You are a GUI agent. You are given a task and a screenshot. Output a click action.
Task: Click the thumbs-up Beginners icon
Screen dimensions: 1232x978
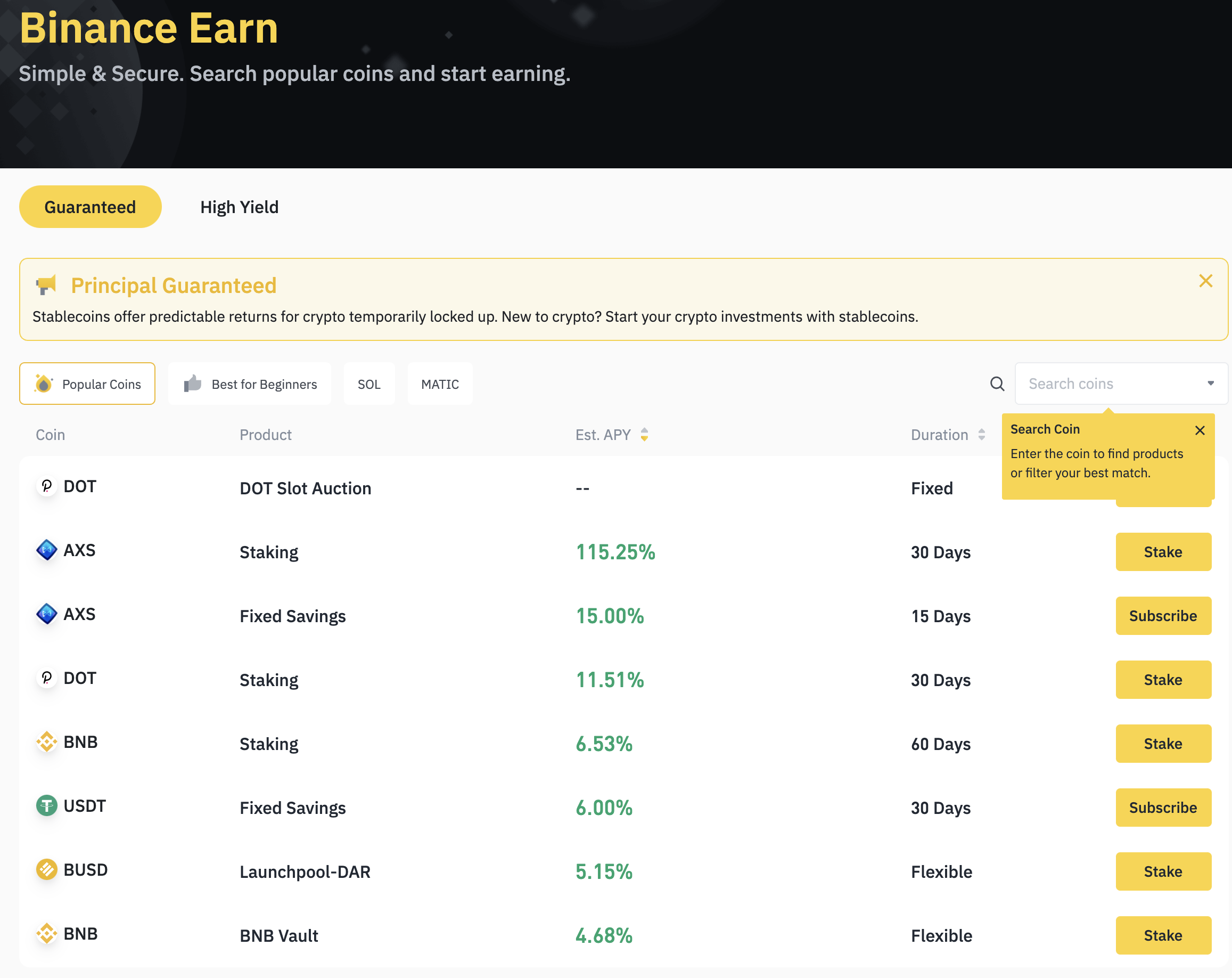[193, 384]
